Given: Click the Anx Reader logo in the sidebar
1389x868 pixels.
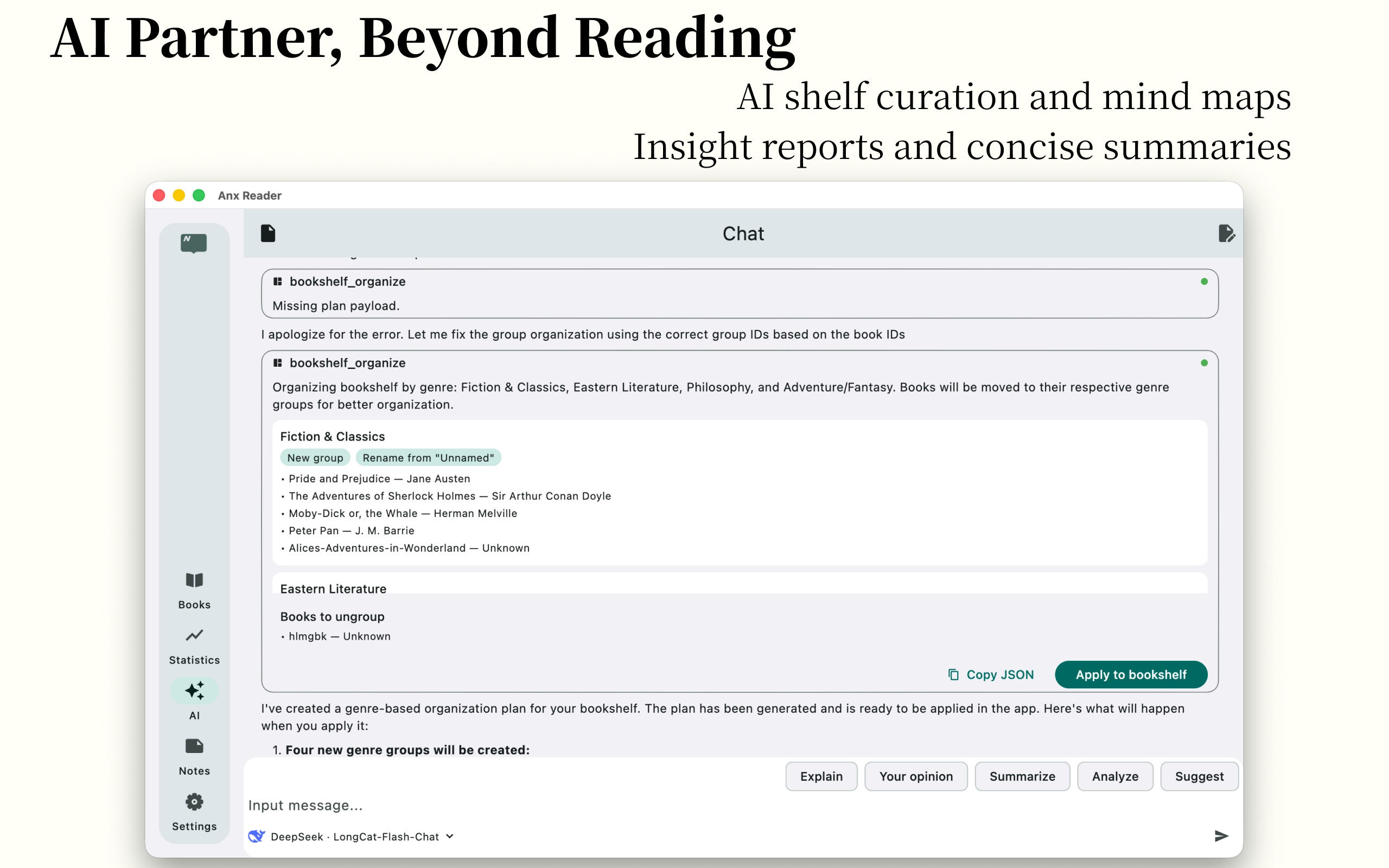Looking at the screenshot, I should [194, 244].
